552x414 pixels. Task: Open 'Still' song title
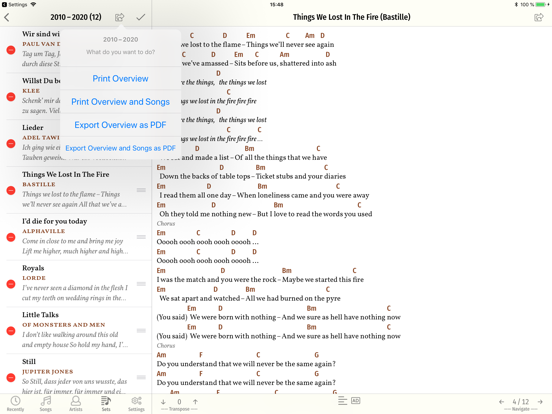click(x=29, y=362)
